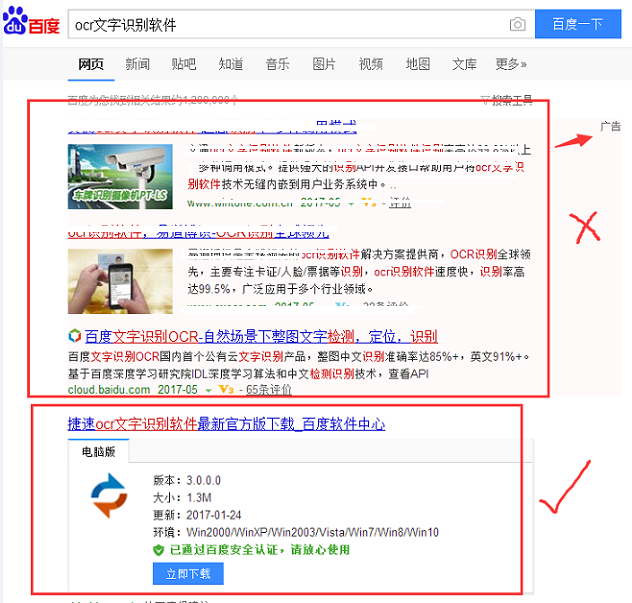Open 捷速ocr文字识别软件 download result title
Image resolution: width=632 pixels, height=603 pixels.
(x=226, y=424)
